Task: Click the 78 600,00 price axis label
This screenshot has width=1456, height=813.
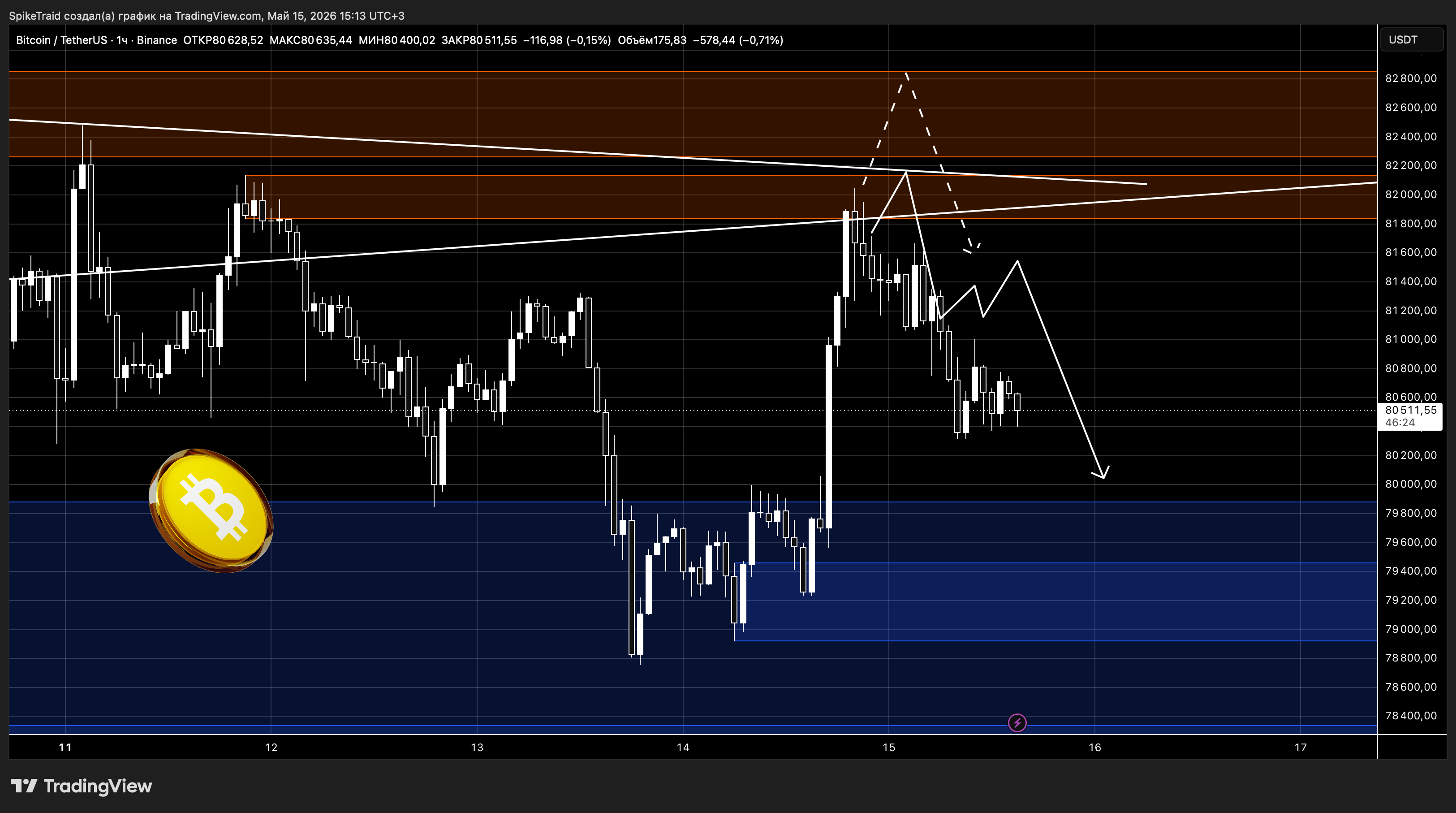Action: coord(1411,687)
